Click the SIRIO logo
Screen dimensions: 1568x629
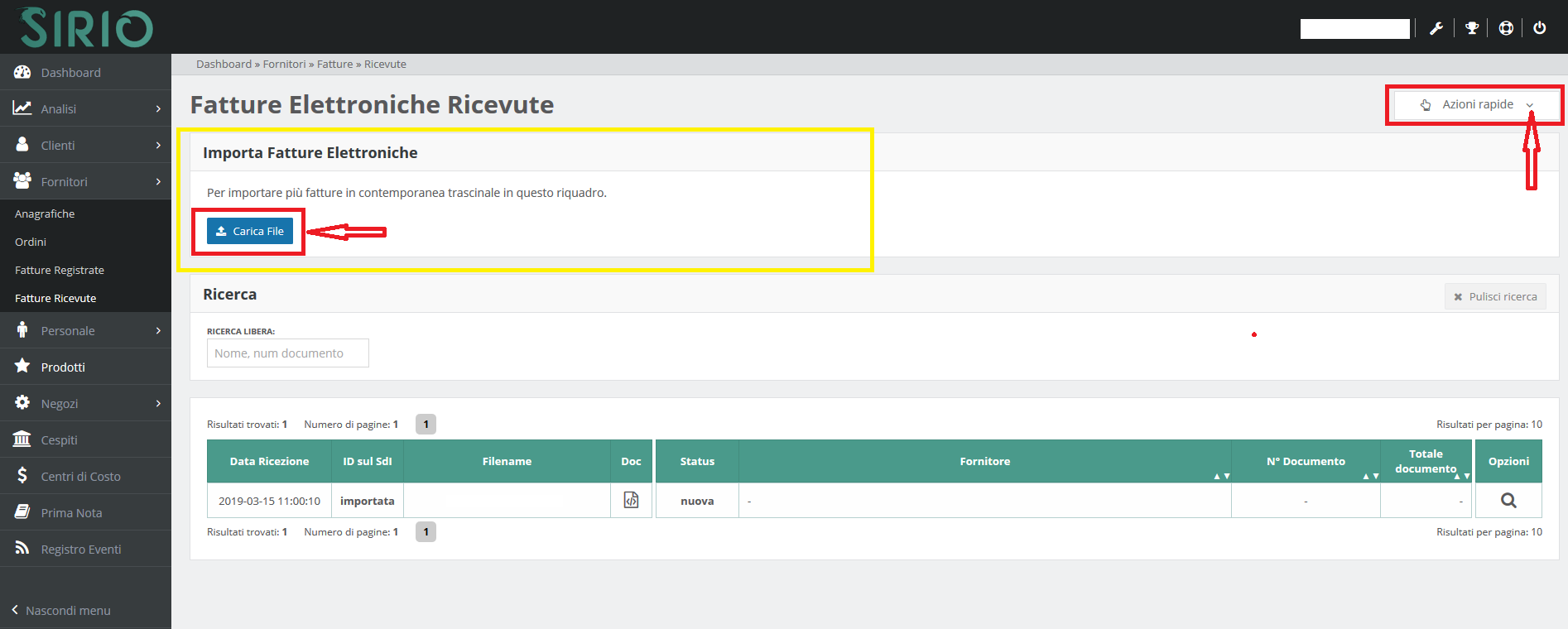coord(85,27)
